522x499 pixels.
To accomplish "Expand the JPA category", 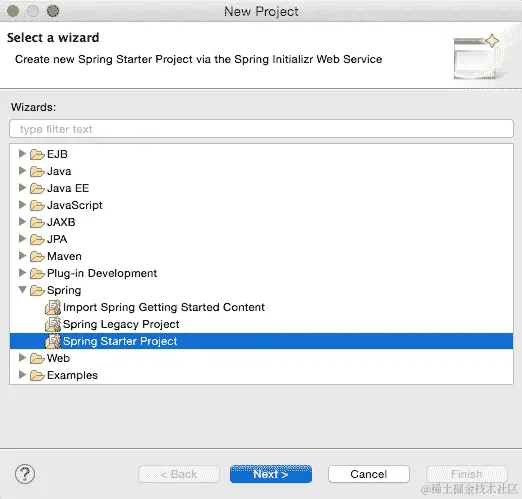I will (22, 239).
